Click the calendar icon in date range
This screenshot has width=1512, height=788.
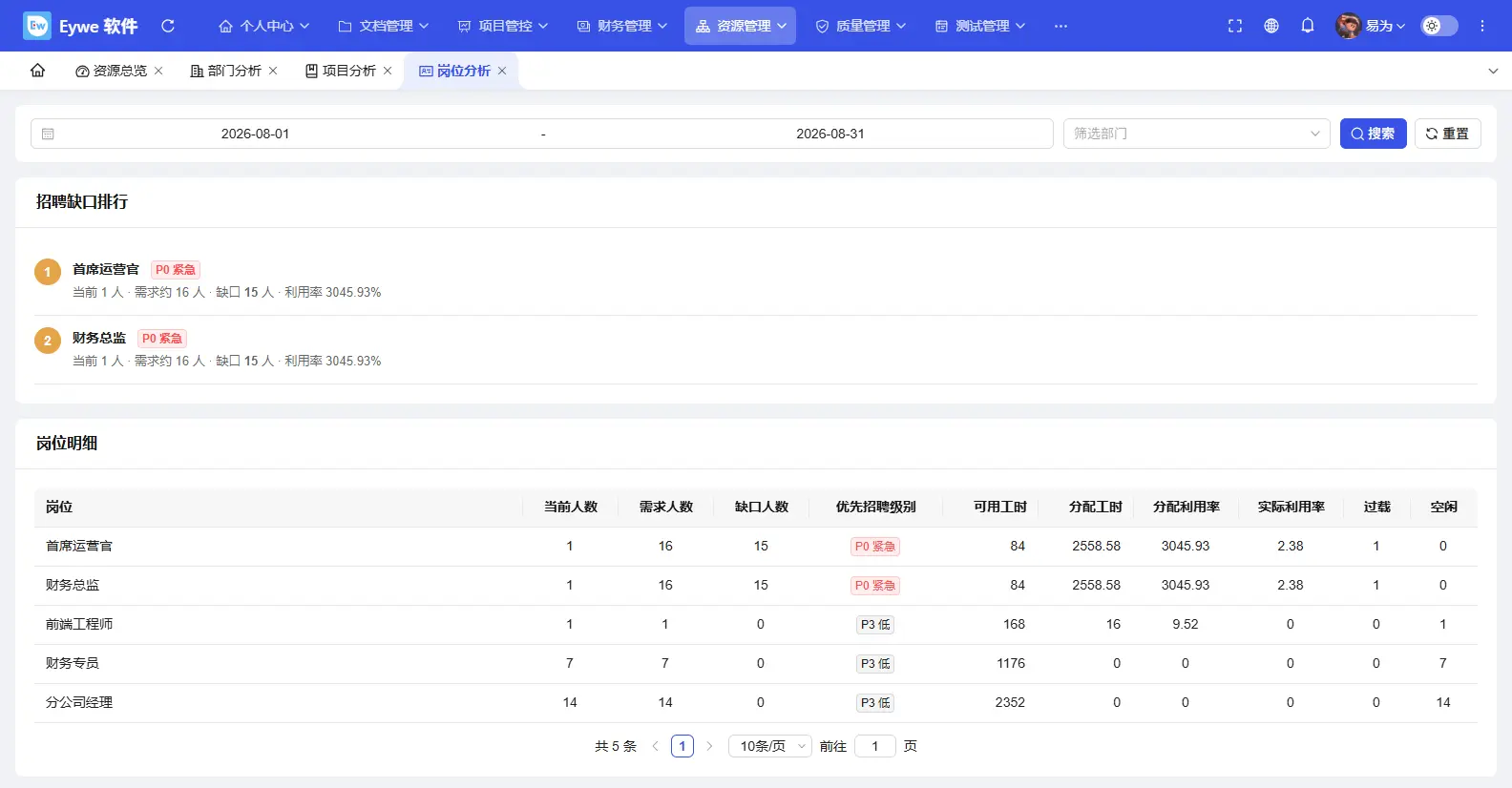pyautogui.click(x=48, y=134)
